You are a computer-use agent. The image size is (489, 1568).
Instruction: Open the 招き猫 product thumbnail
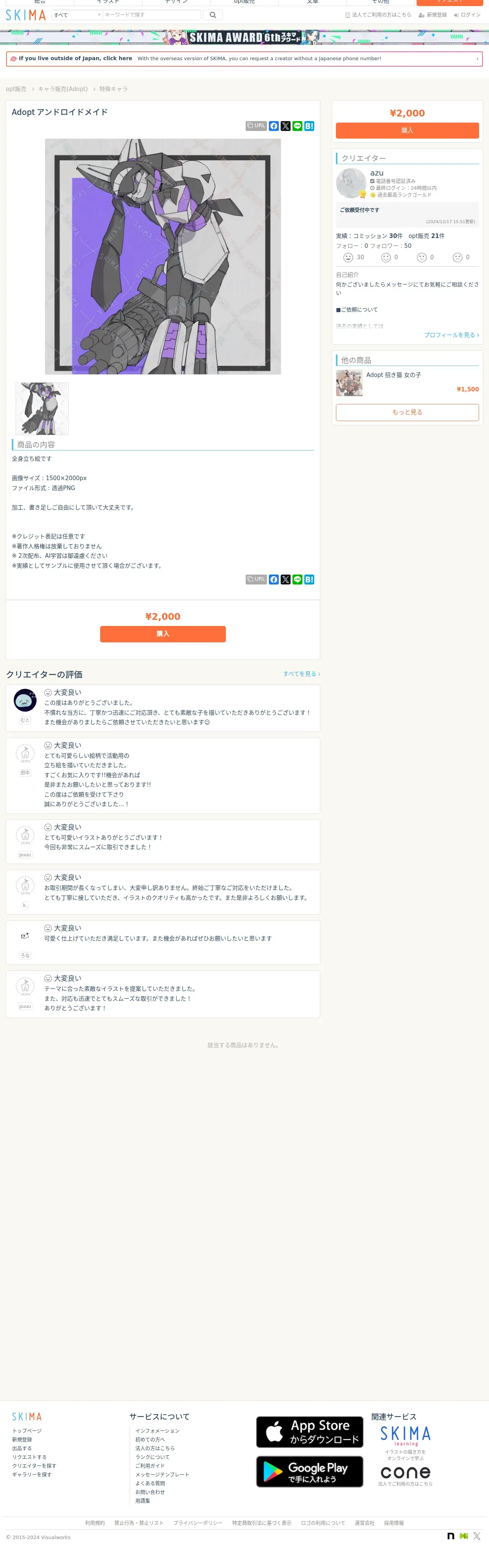point(349,383)
